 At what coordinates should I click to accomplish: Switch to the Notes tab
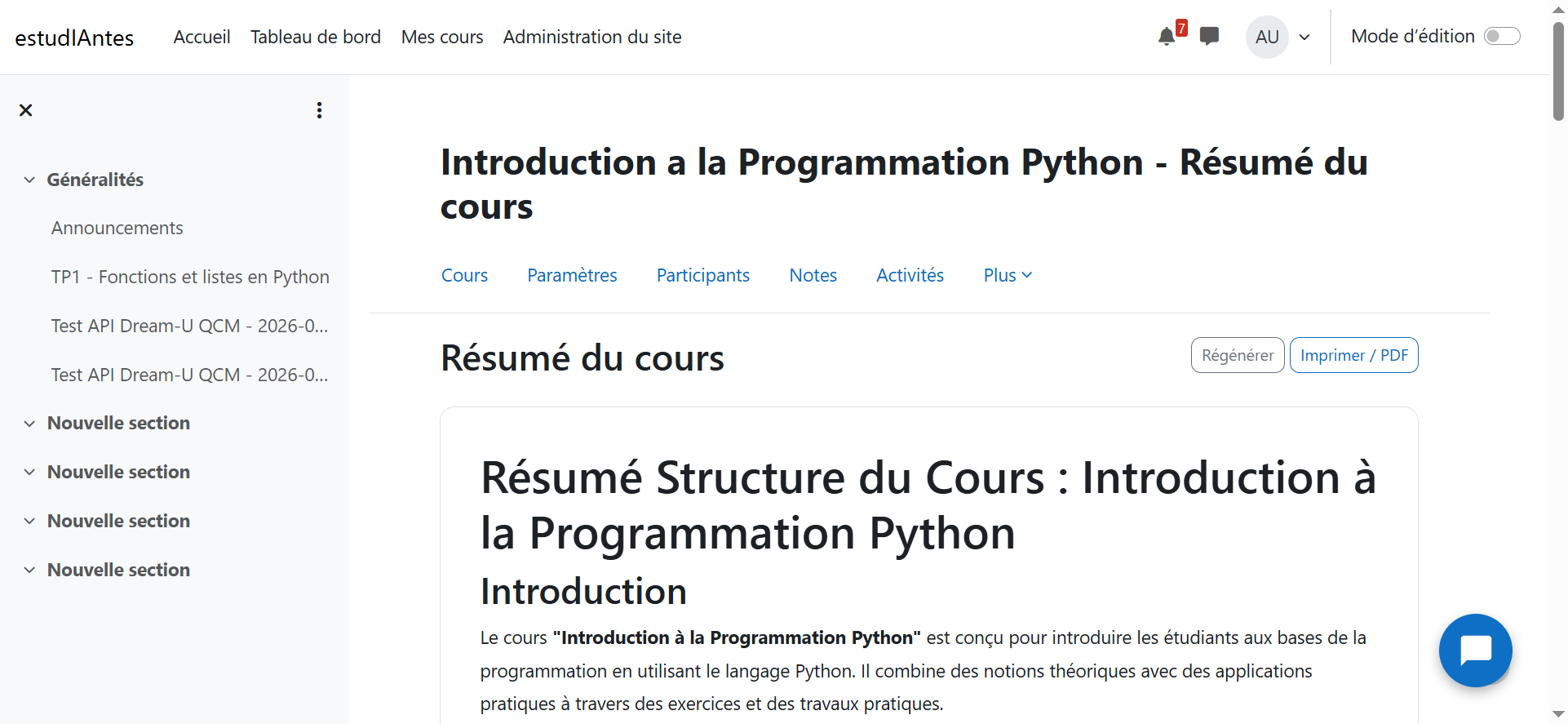pyautogui.click(x=813, y=276)
